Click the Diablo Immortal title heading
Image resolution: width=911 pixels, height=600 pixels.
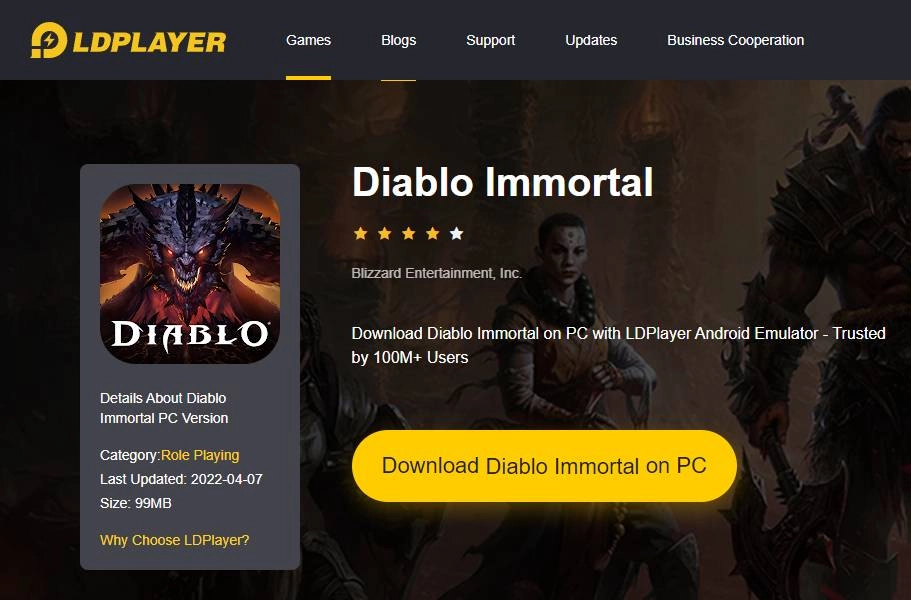pyautogui.click(x=503, y=182)
